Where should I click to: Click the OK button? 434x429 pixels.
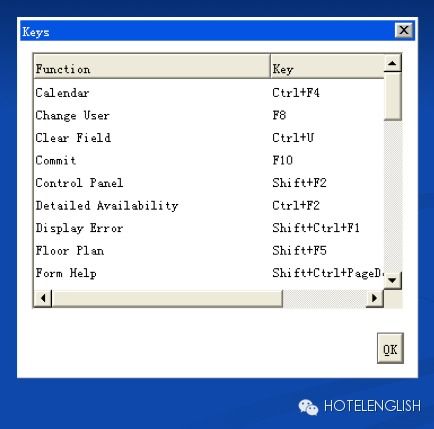[390, 348]
